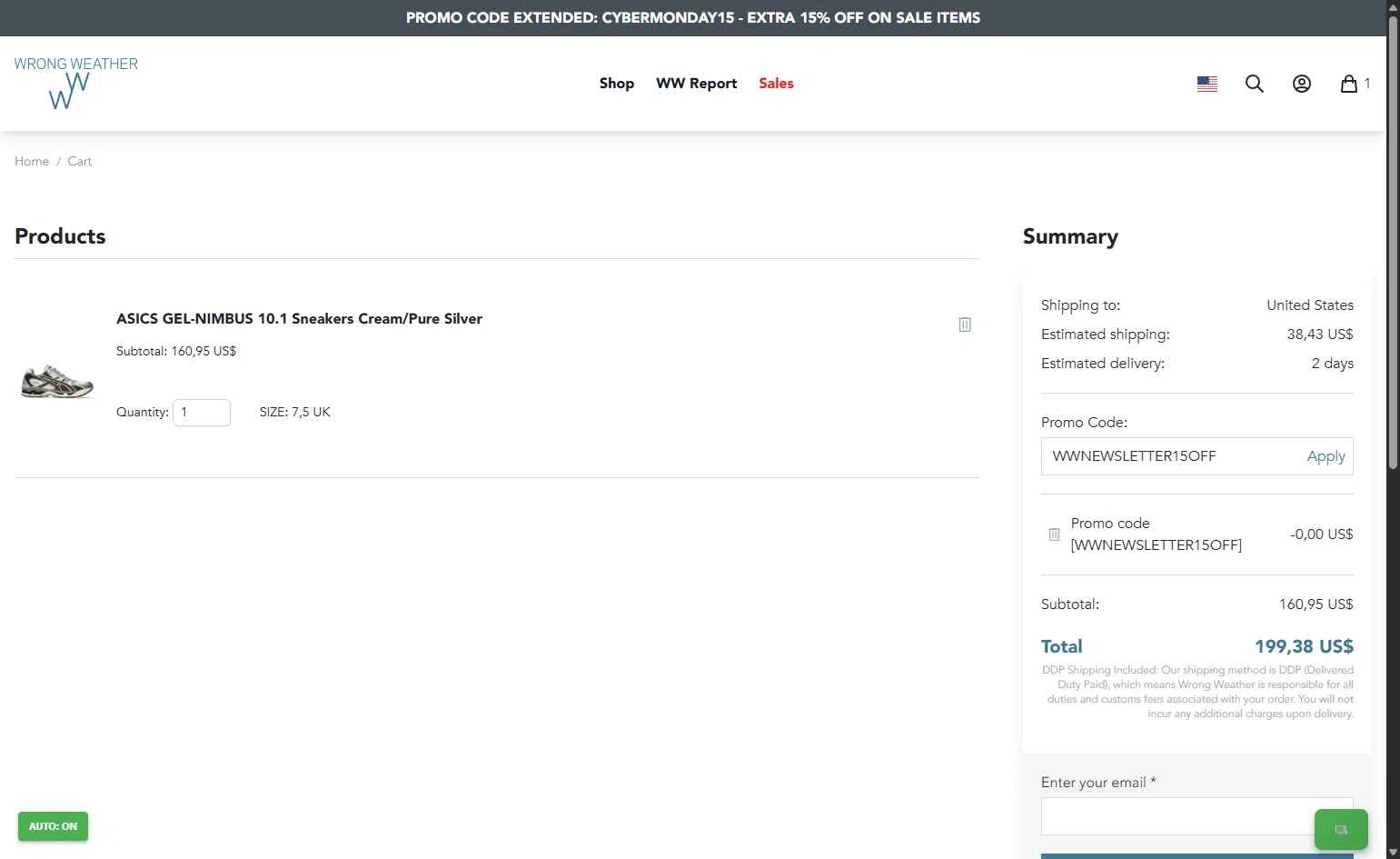Click the Wrong Weather logo
The height and width of the screenshot is (859, 1400).
tap(76, 83)
